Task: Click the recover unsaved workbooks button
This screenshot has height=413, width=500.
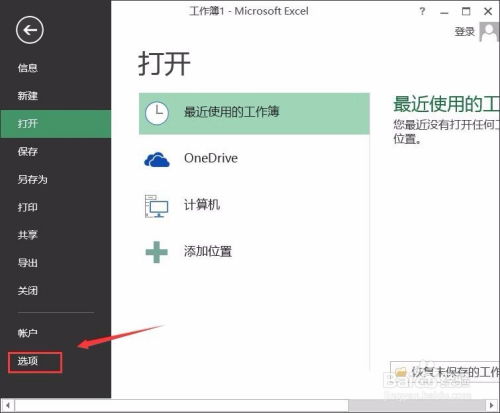Action: (x=445, y=372)
